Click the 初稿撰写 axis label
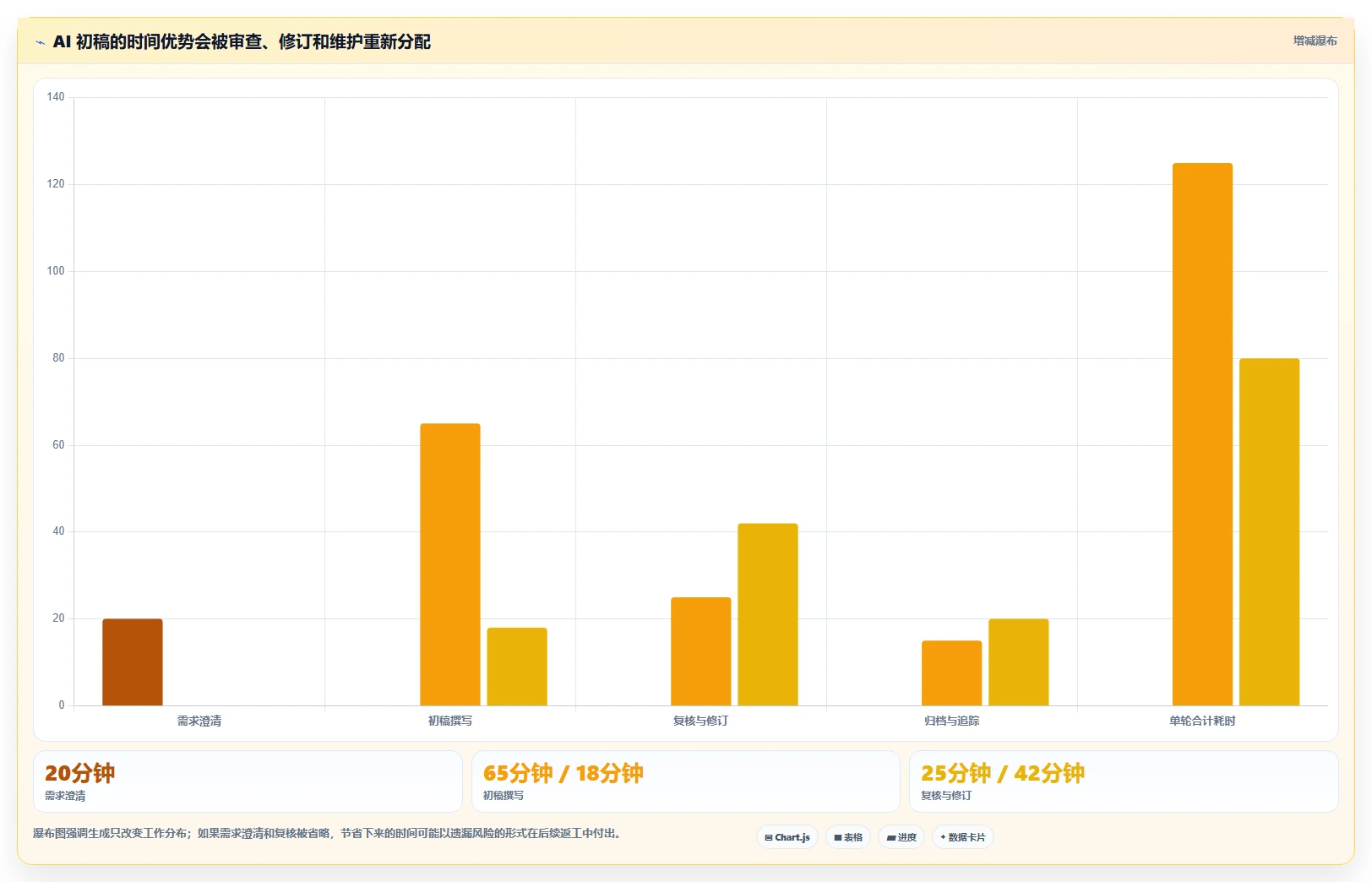This screenshot has width=1372, height=882. point(450,721)
